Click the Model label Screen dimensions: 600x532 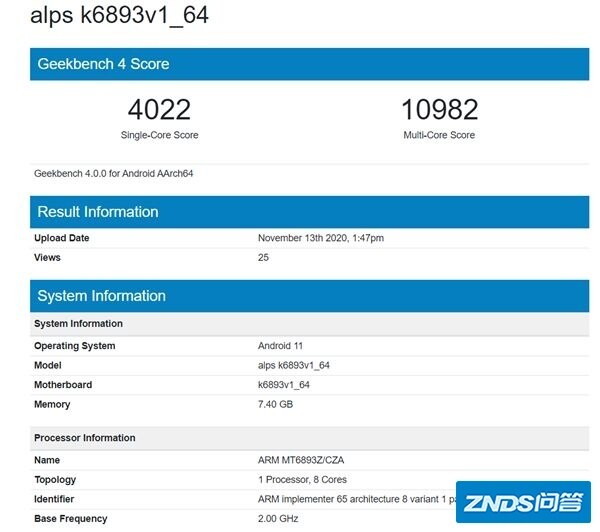click(47, 366)
